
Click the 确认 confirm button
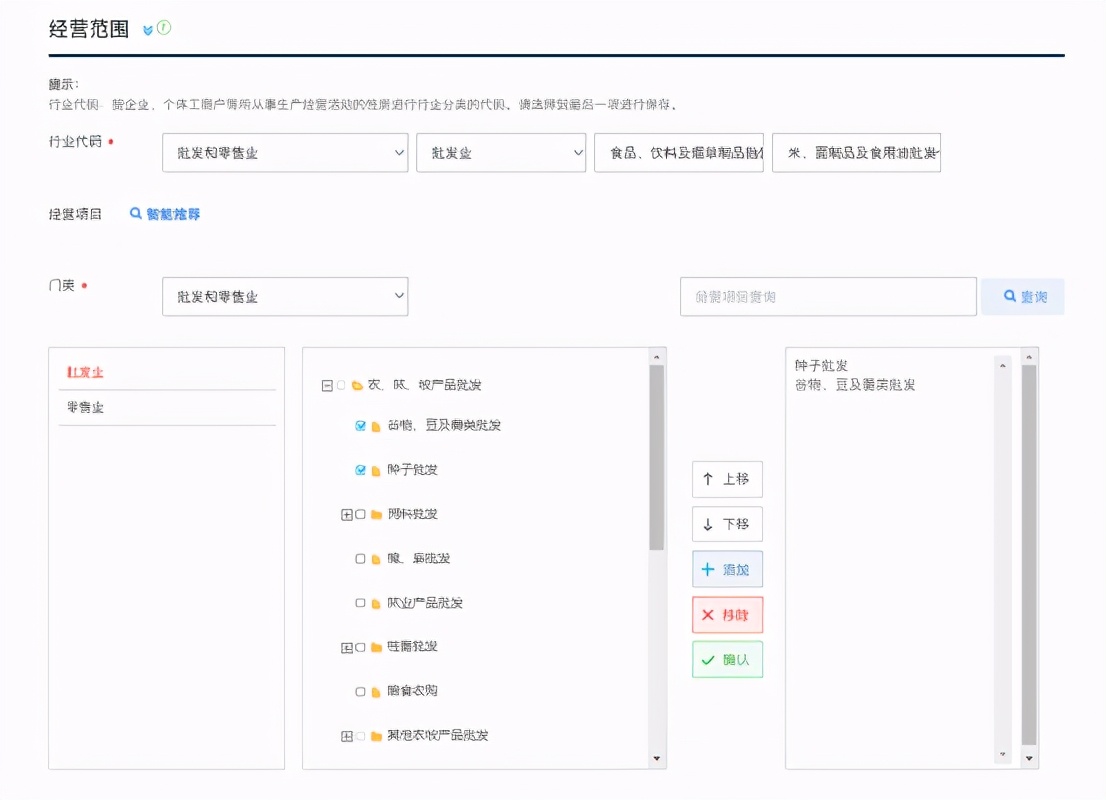click(727, 660)
